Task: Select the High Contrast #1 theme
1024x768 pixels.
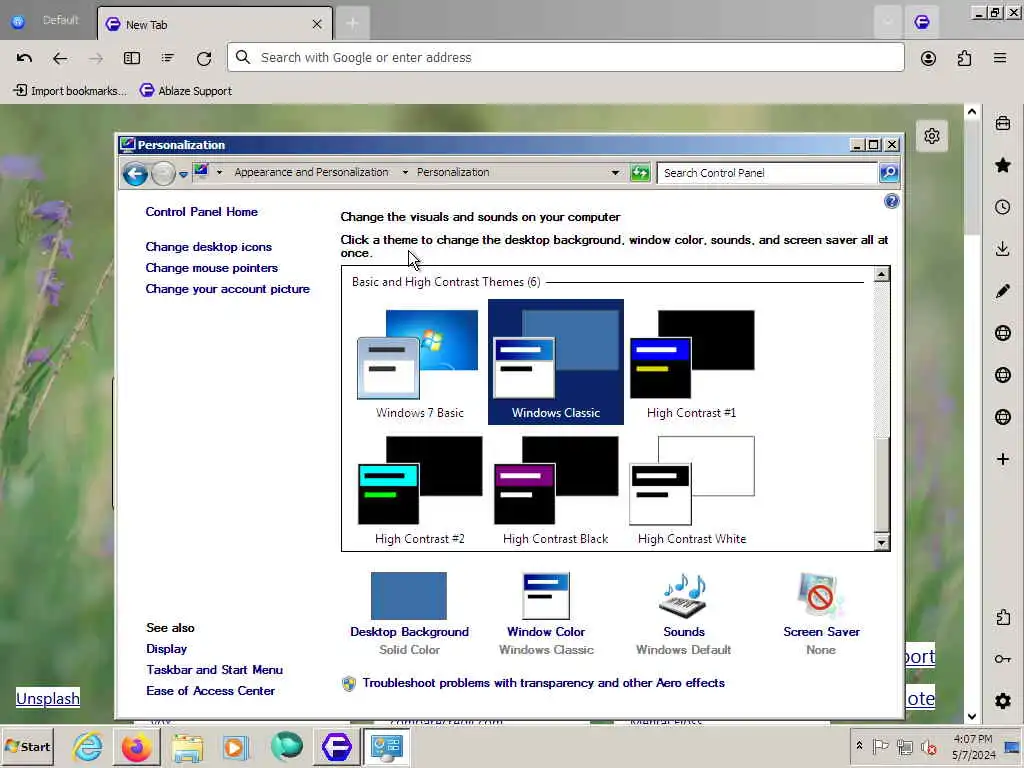Action: tap(692, 362)
